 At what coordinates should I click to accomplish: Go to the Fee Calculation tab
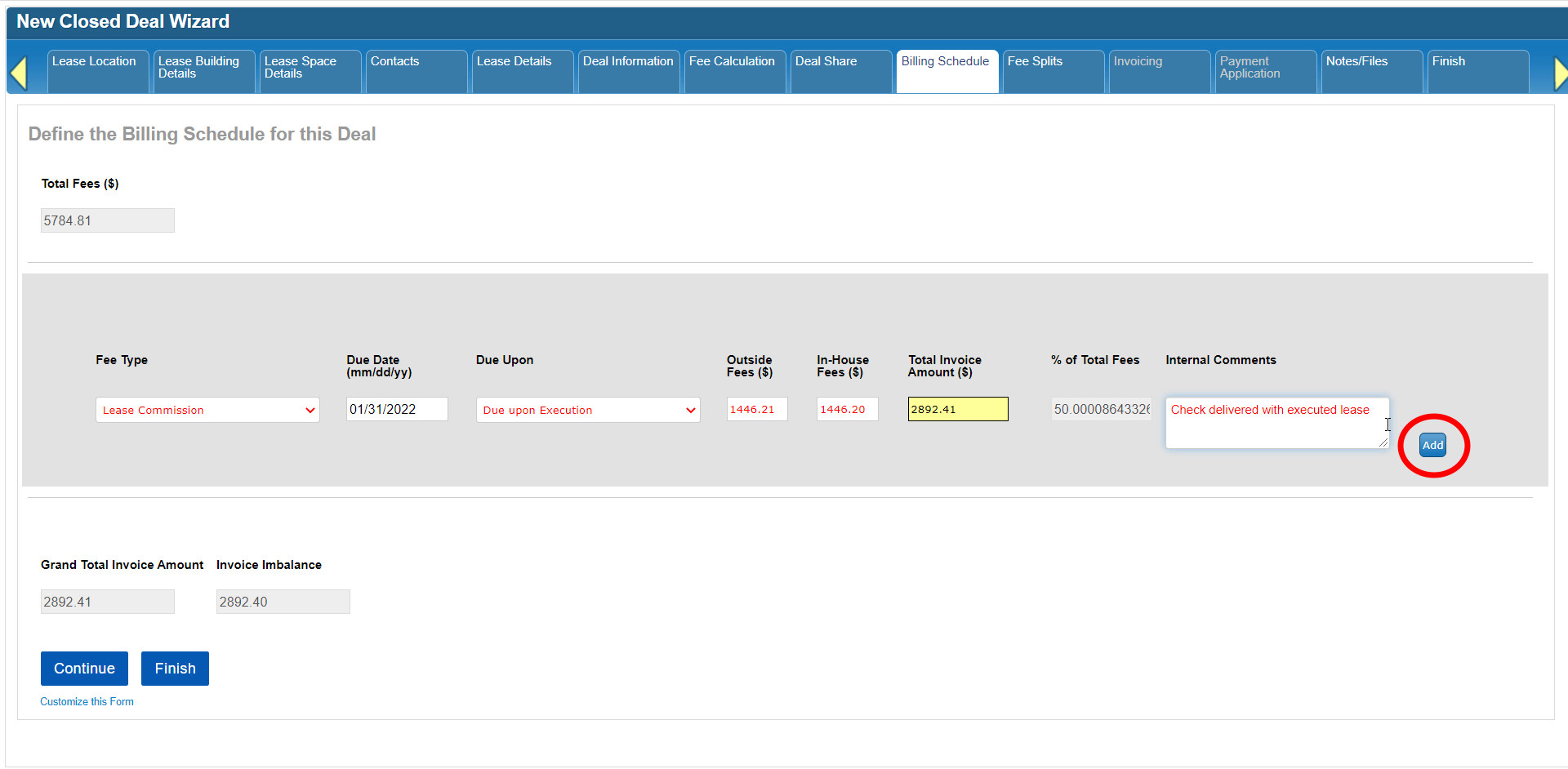(x=733, y=71)
